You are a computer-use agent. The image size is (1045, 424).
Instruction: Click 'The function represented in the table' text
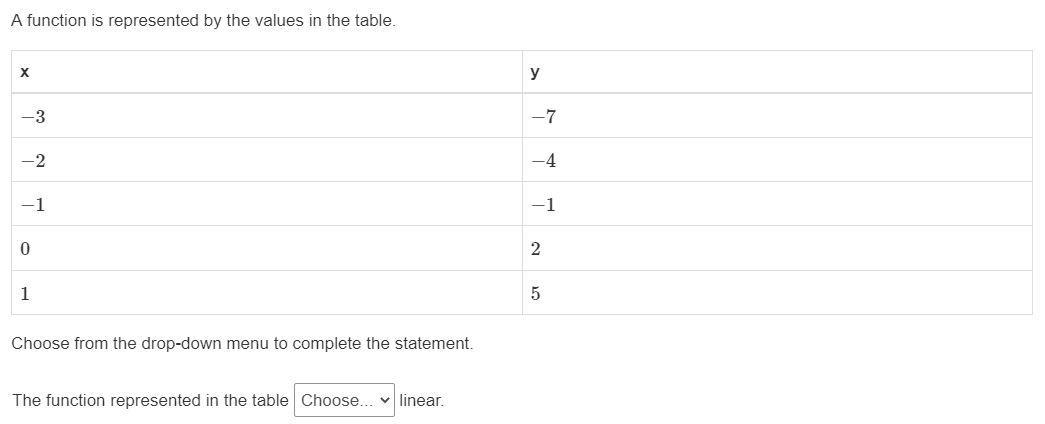tap(150, 401)
